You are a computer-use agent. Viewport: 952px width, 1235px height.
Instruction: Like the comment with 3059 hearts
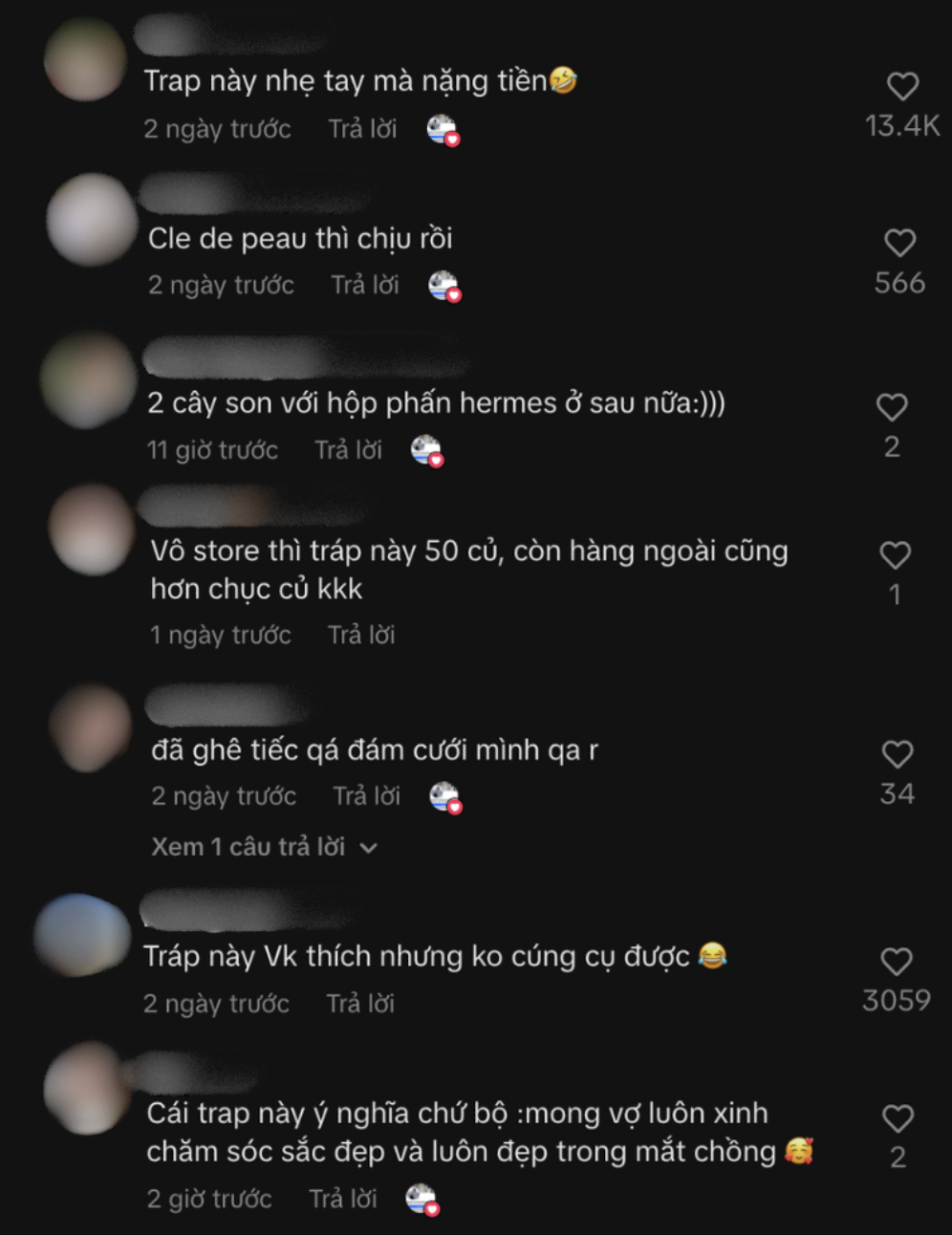pyautogui.click(x=896, y=962)
